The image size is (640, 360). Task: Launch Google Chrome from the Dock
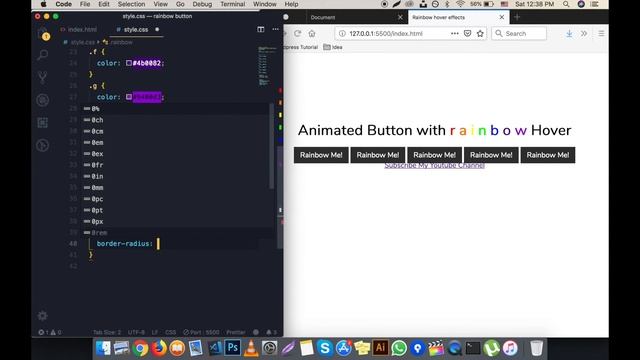point(140,348)
